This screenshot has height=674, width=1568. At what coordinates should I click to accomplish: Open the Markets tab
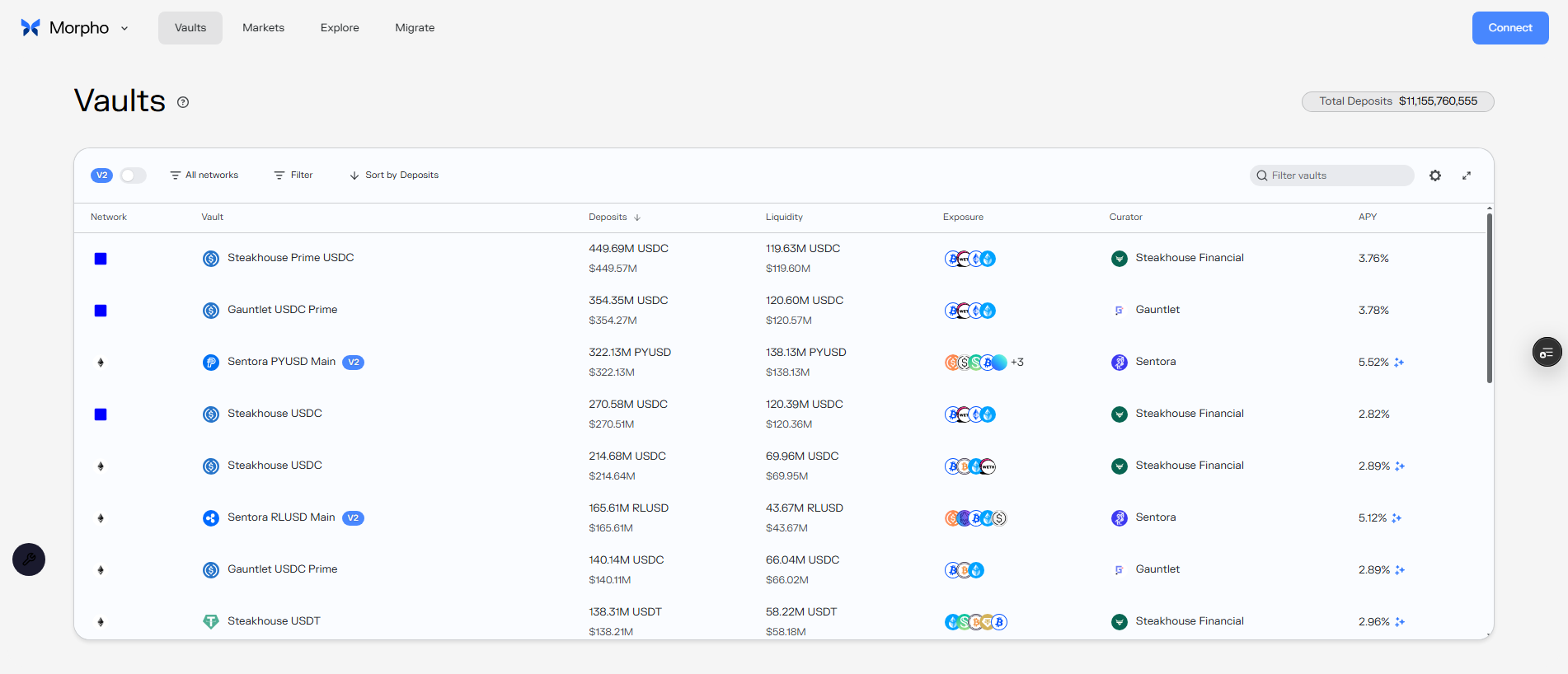(263, 28)
